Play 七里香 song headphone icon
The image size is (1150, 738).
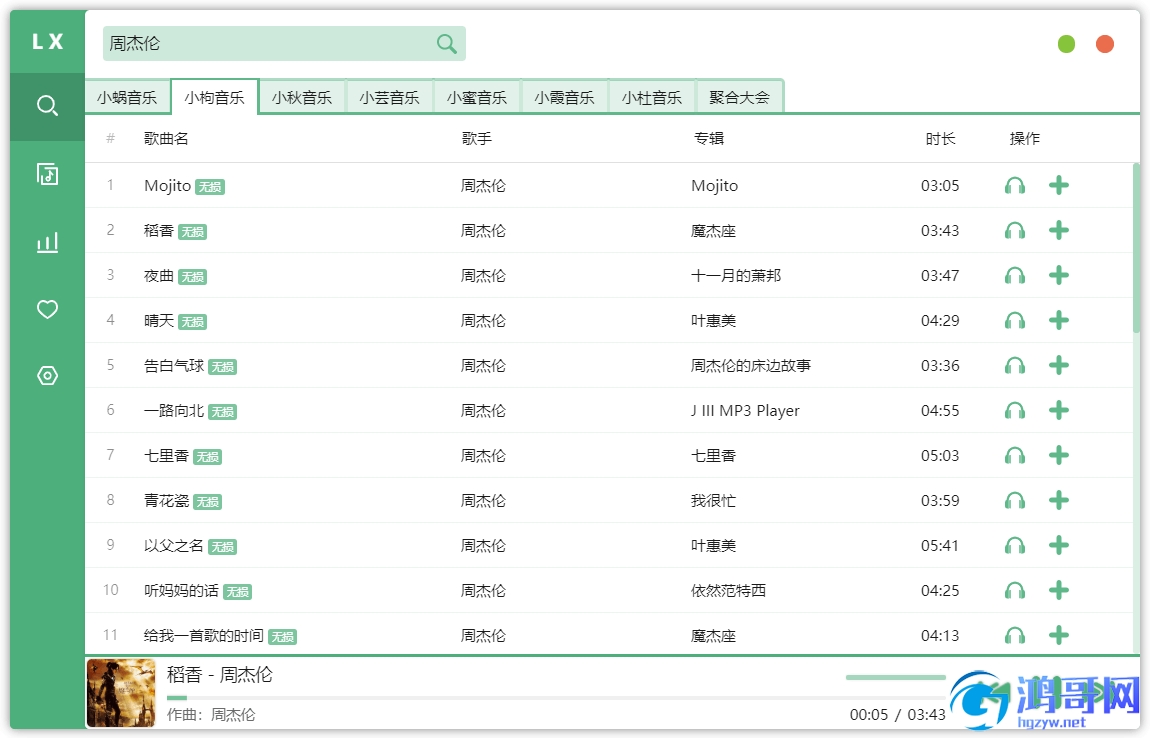[1015, 456]
